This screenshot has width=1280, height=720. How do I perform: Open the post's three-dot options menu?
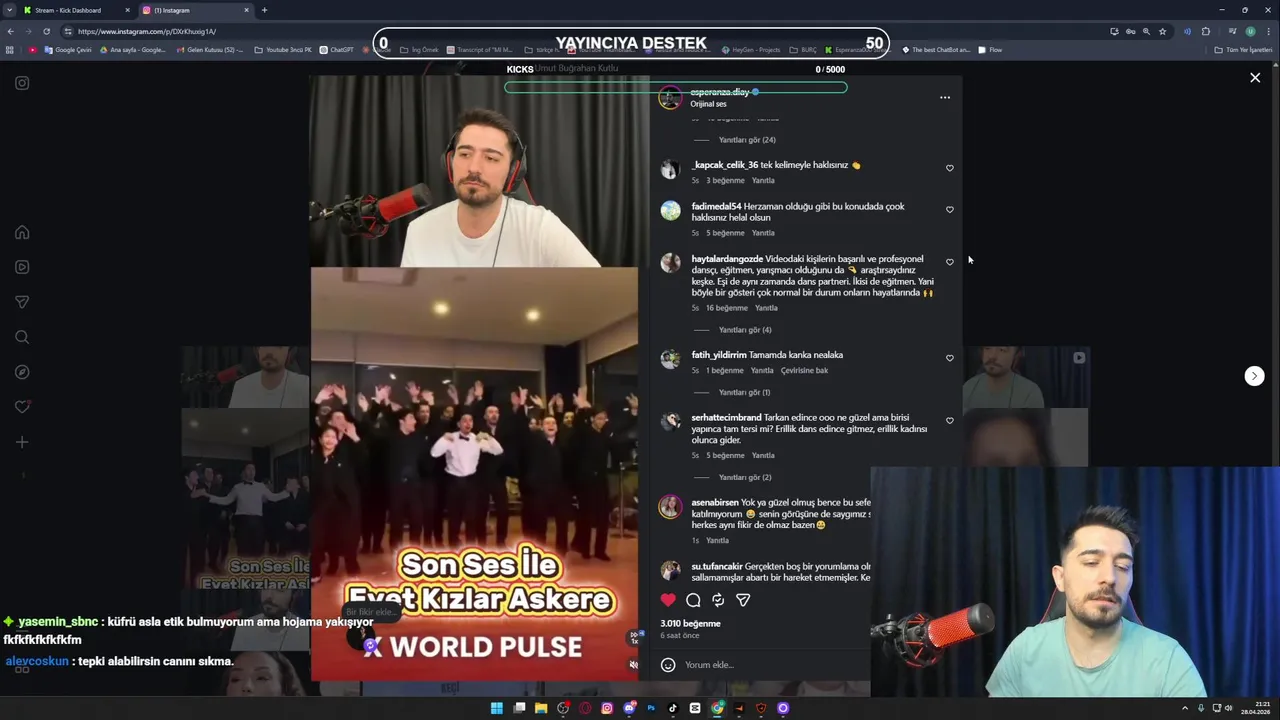pos(945,98)
